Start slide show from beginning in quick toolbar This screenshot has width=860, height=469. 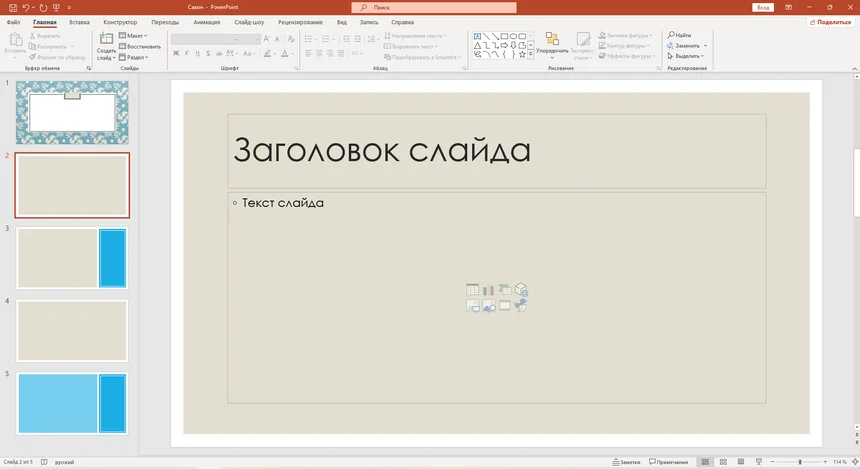click(x=56, y=8)
